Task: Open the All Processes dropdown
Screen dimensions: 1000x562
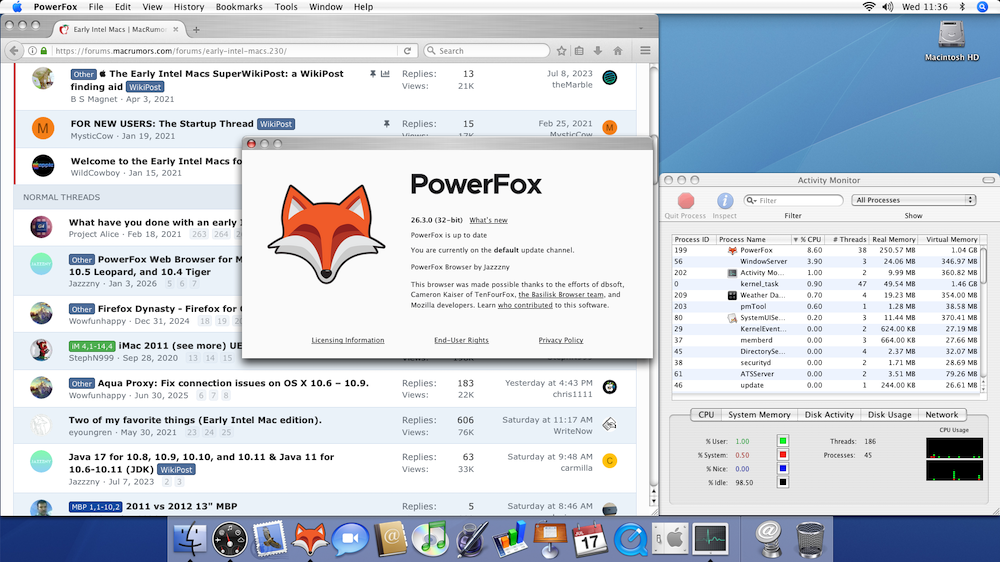Action: [914, 200]
